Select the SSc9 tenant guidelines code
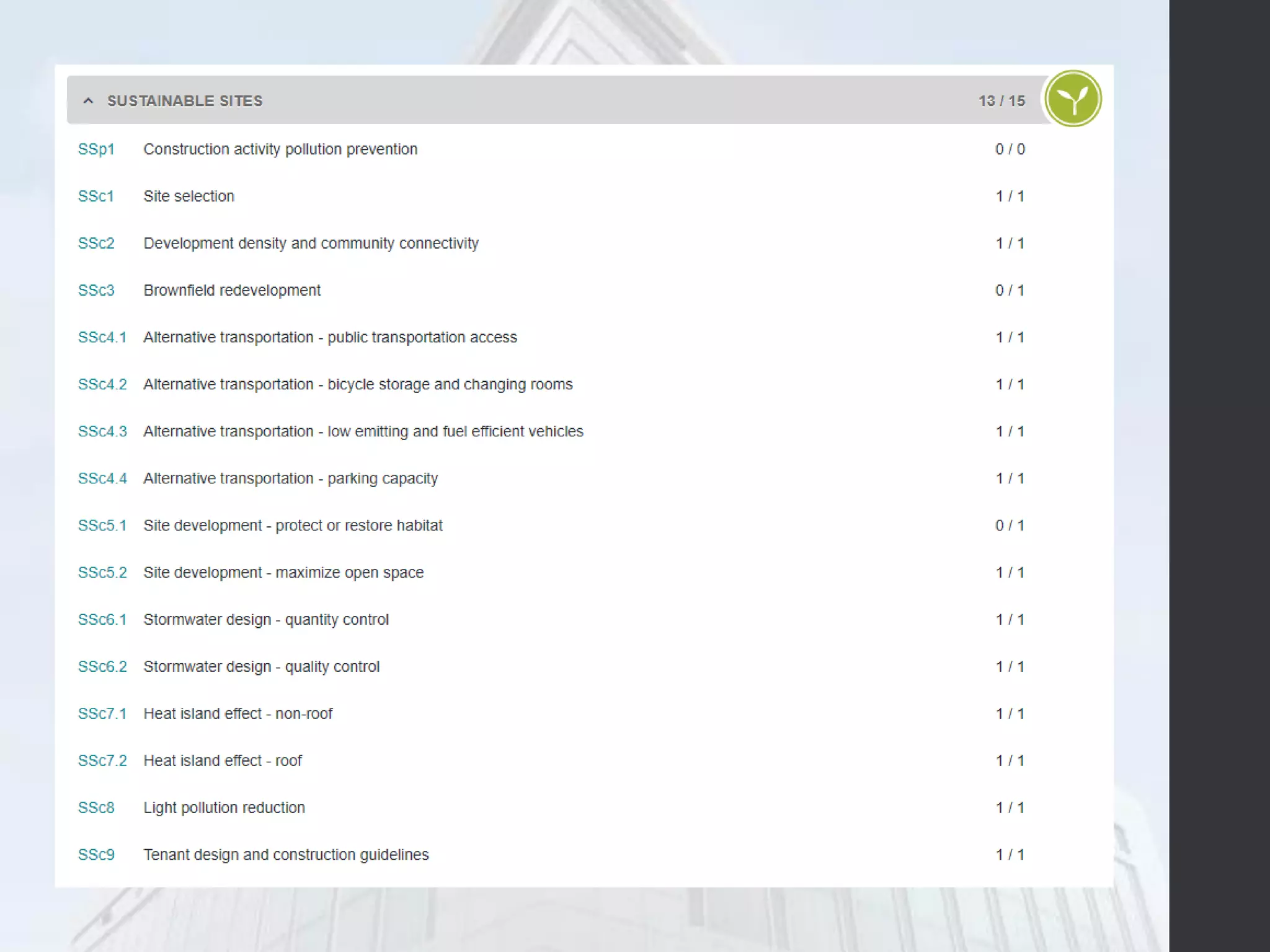Screen dimensions: 1270x952 [x=96, y=855]
